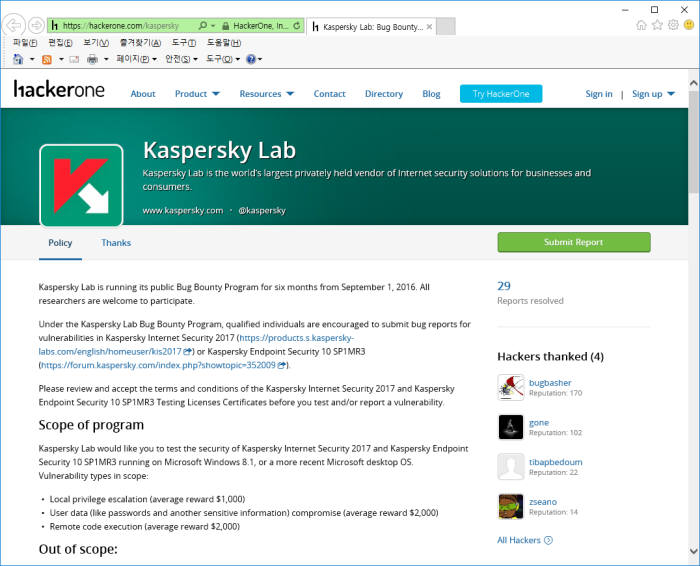Open the 도구(T) menu in menu bar
Screen dimensions: 700x566
[183, 43]
